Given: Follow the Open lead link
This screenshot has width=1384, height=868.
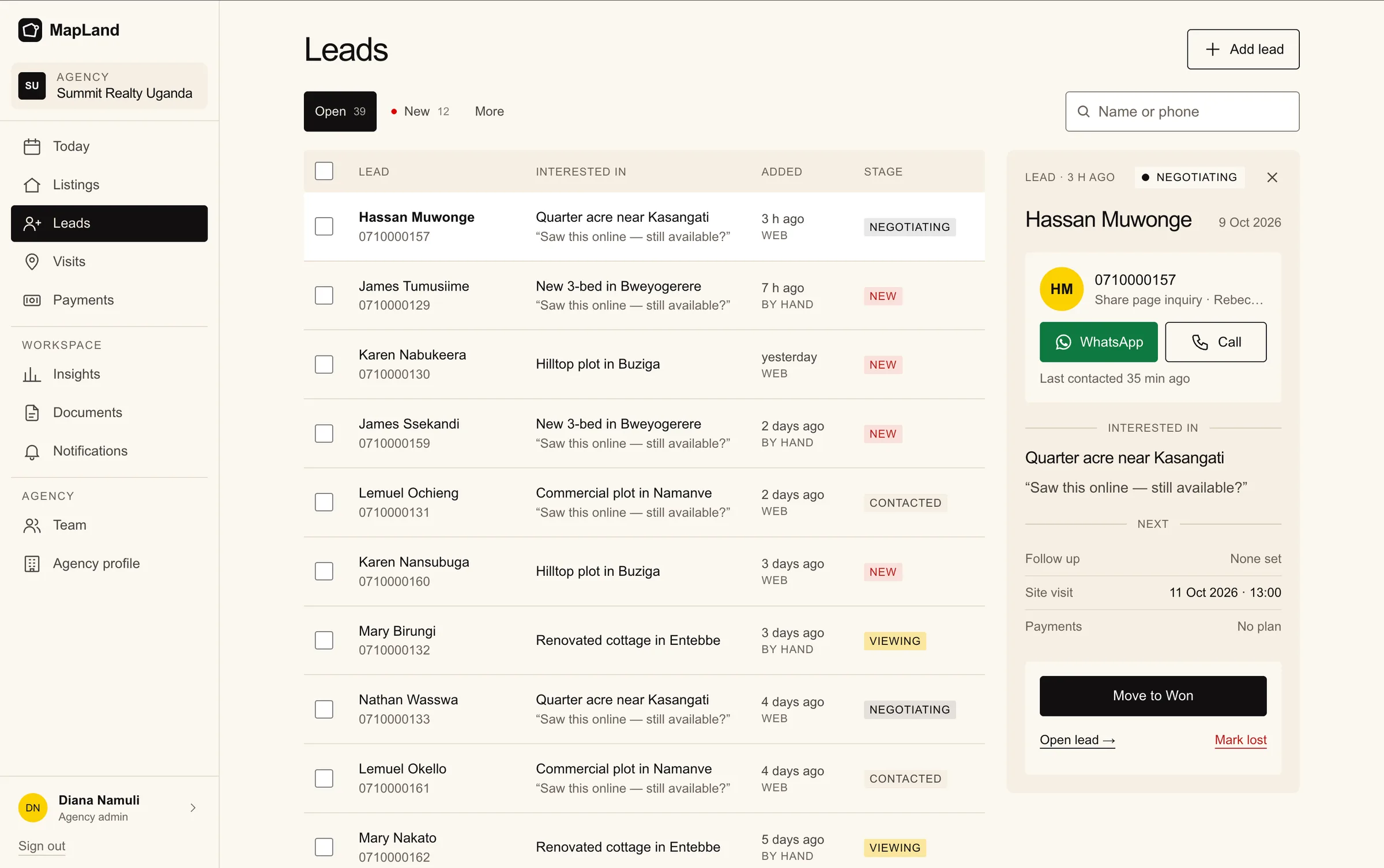Looking at the screenshot, I should pos(1077,740).
